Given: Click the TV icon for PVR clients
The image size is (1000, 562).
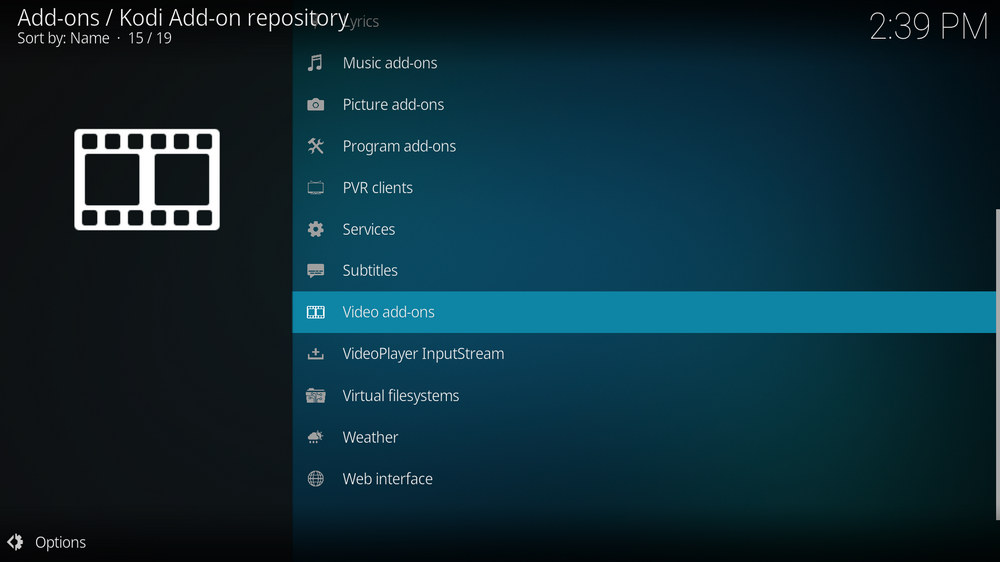Looking at the screenshot, I should click(315, 188).
